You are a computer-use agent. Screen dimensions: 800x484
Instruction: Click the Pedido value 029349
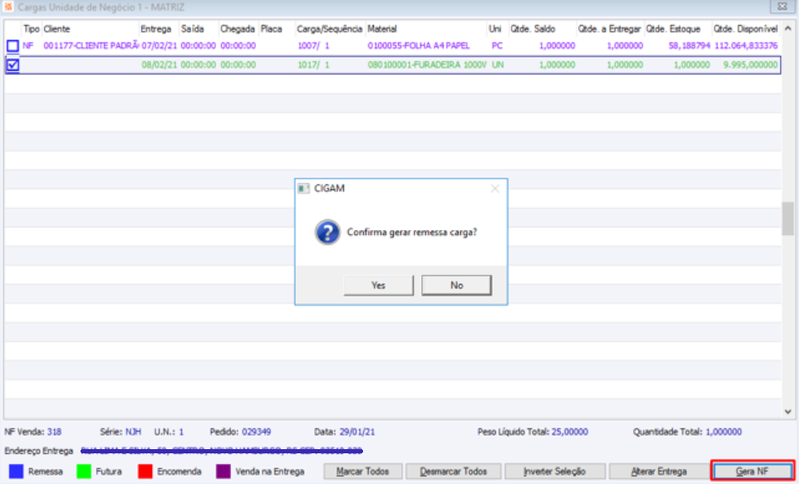(x=256, y=432)
